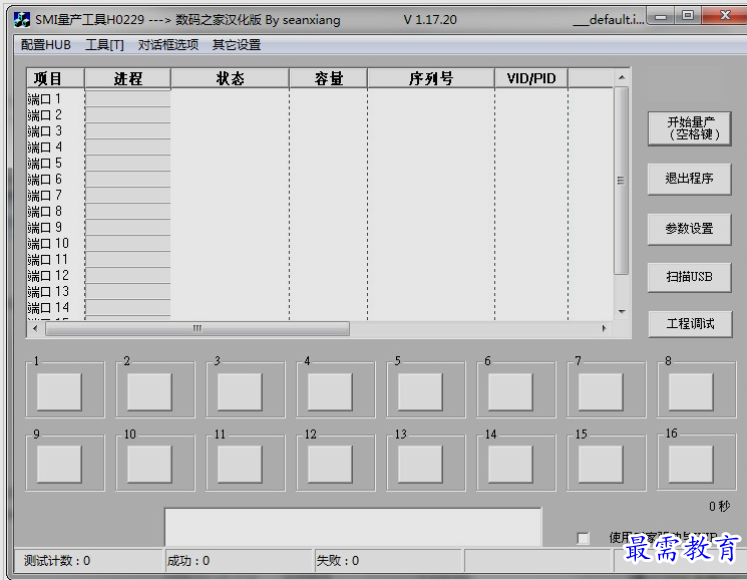The image size is (747, 580).
Task: Click the 端口 5 progress bar
Action: click(128, 163)
